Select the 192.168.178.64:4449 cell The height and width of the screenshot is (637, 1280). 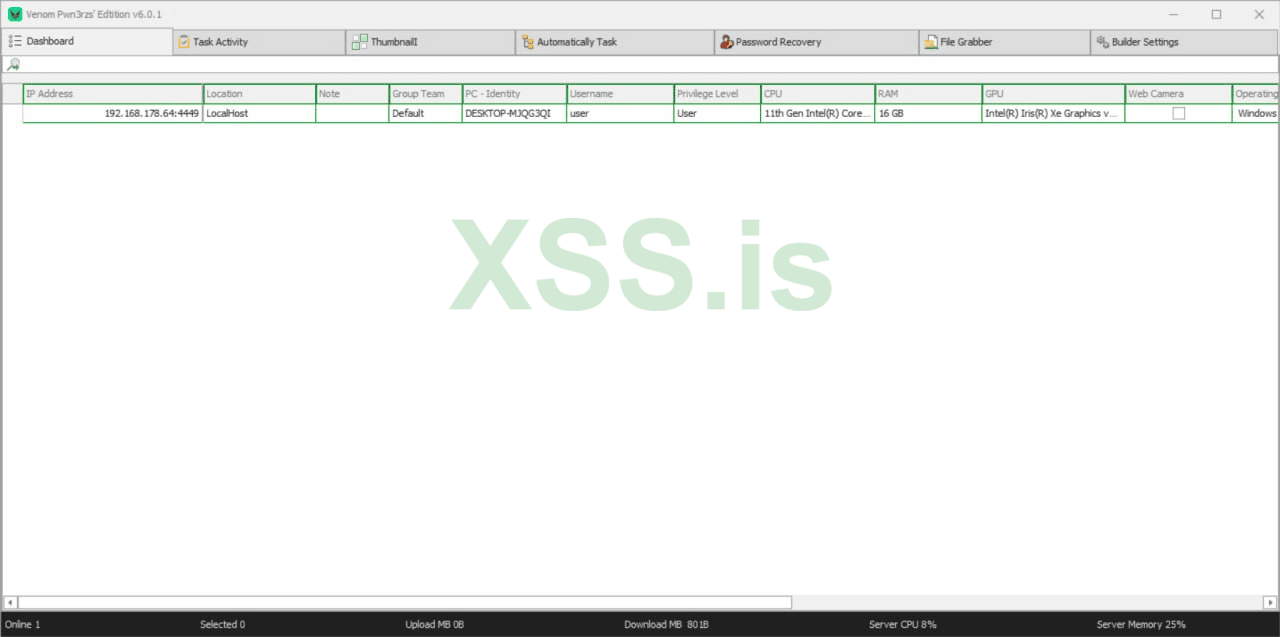tap(113, 114)
